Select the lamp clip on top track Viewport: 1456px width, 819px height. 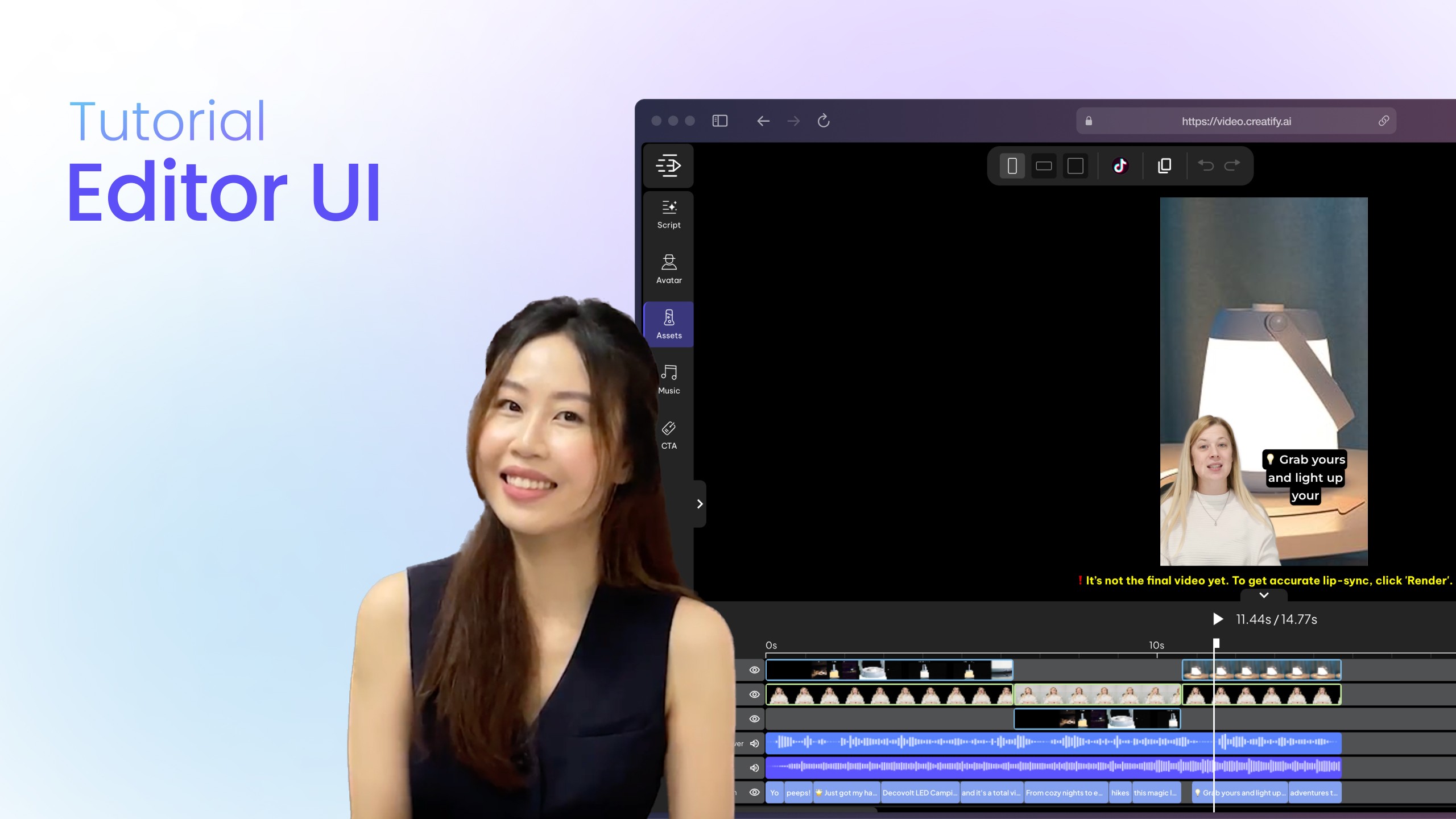pyautogui.click(x=1261, y=670)
